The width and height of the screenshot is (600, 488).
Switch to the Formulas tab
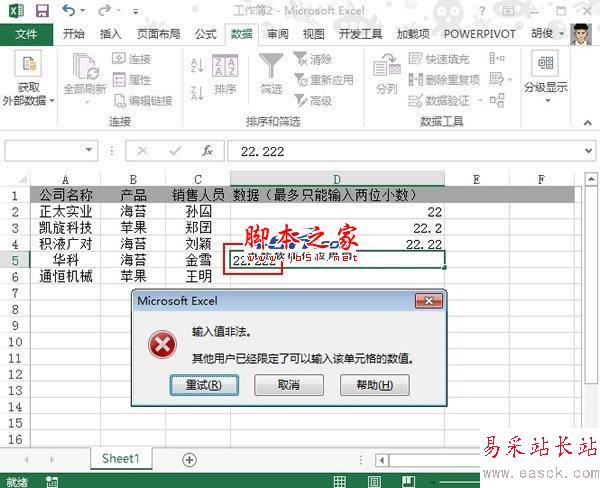pos(206,34)
